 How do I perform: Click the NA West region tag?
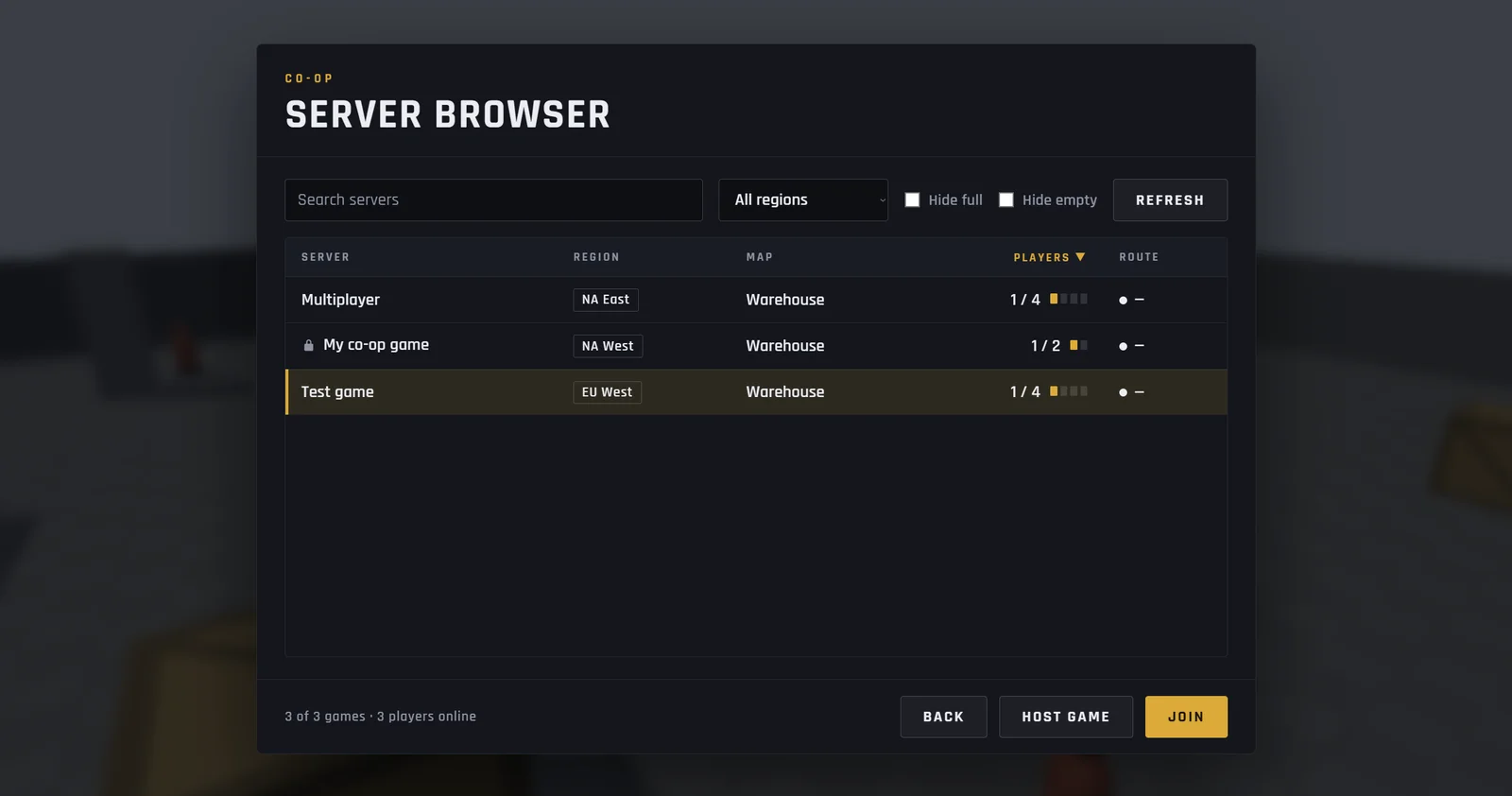(608, 346)
